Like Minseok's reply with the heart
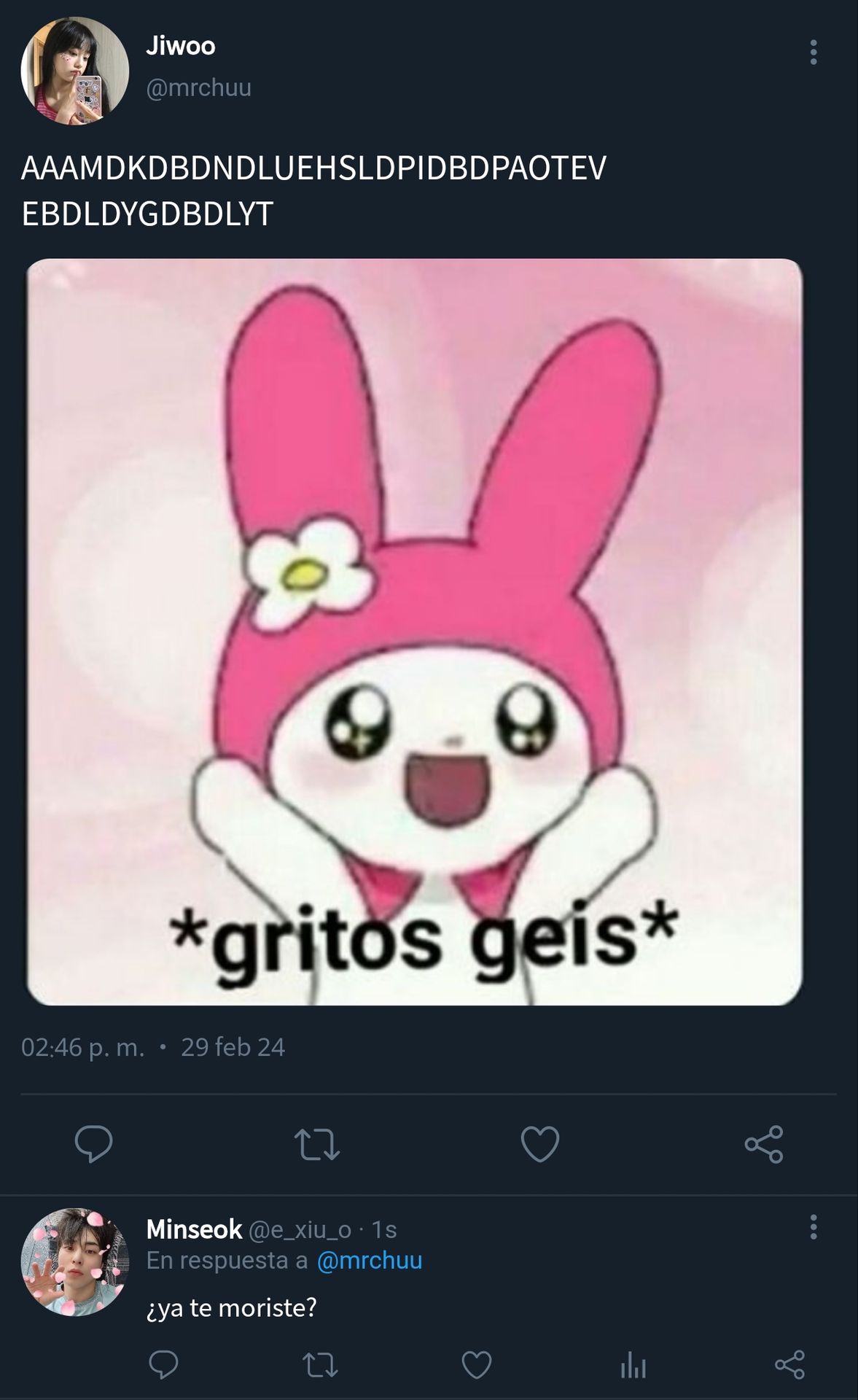The width and height of the screenshot is (858, 1400). [477, 1364]
